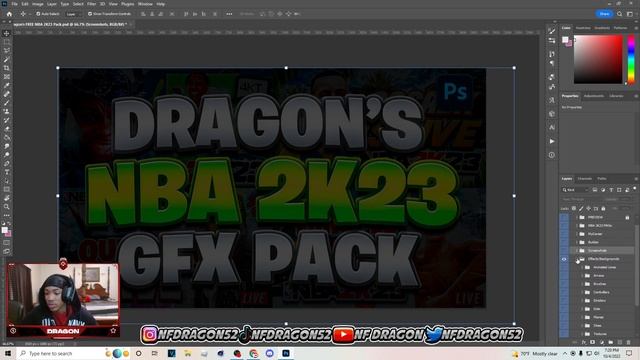Pick a color in the color field
Image resolution: width=640 pixels, height=360 pixels.
(x=598, y=60)
